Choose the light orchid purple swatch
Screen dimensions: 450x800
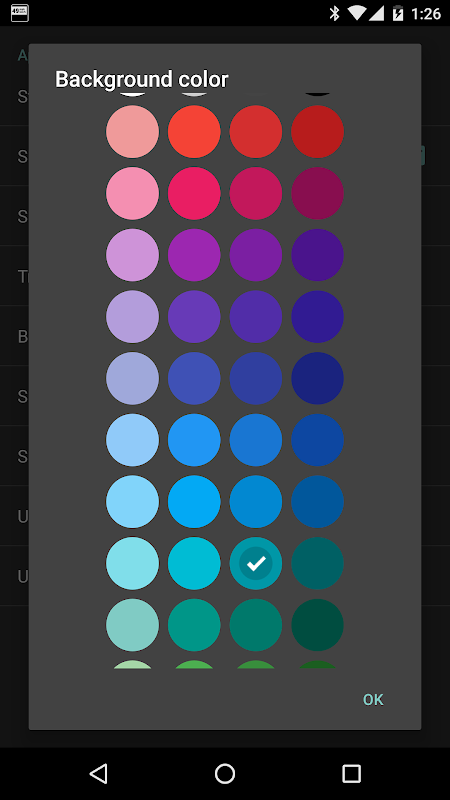pyautogui.click(x=133, y=255)
